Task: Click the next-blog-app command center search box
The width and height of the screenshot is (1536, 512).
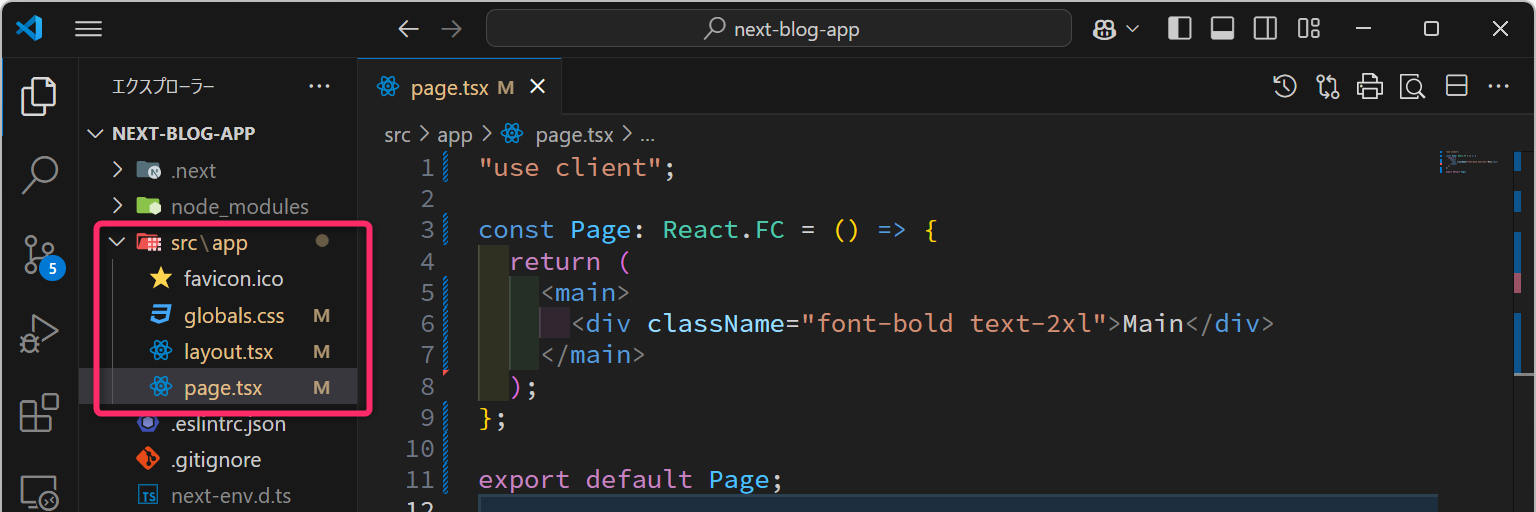Action: [x=778, y=29]
